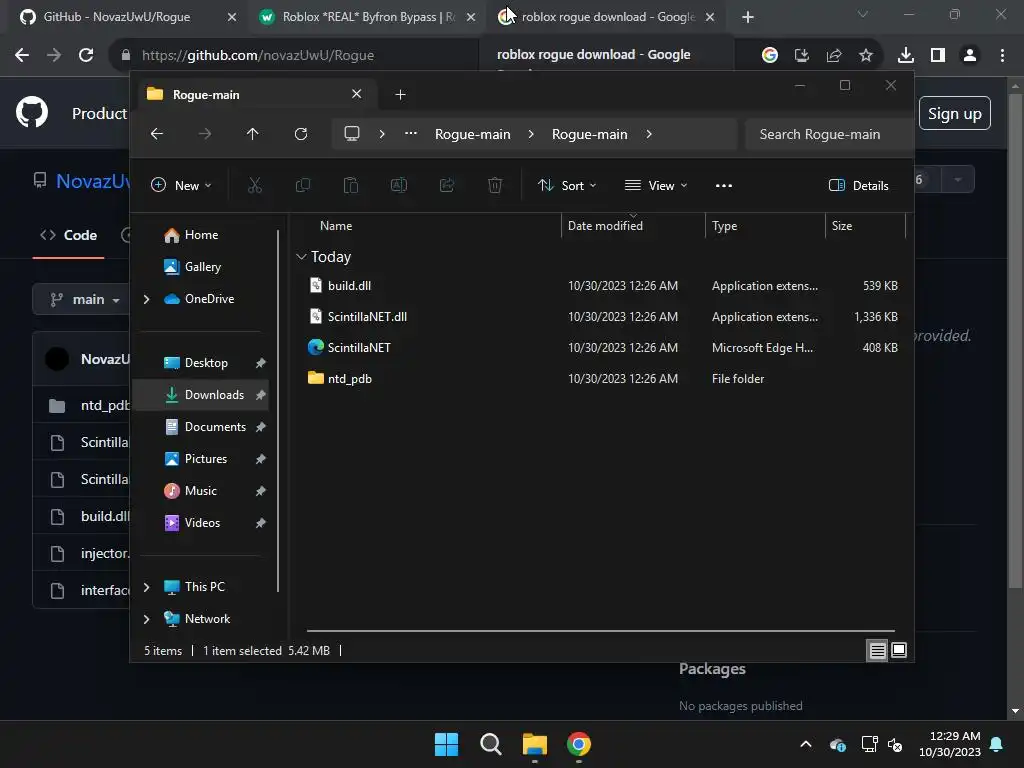Click the PC monitor icon in address bar
The width and height of the screenshot is (1024, 768).
[x=352, y=134]
